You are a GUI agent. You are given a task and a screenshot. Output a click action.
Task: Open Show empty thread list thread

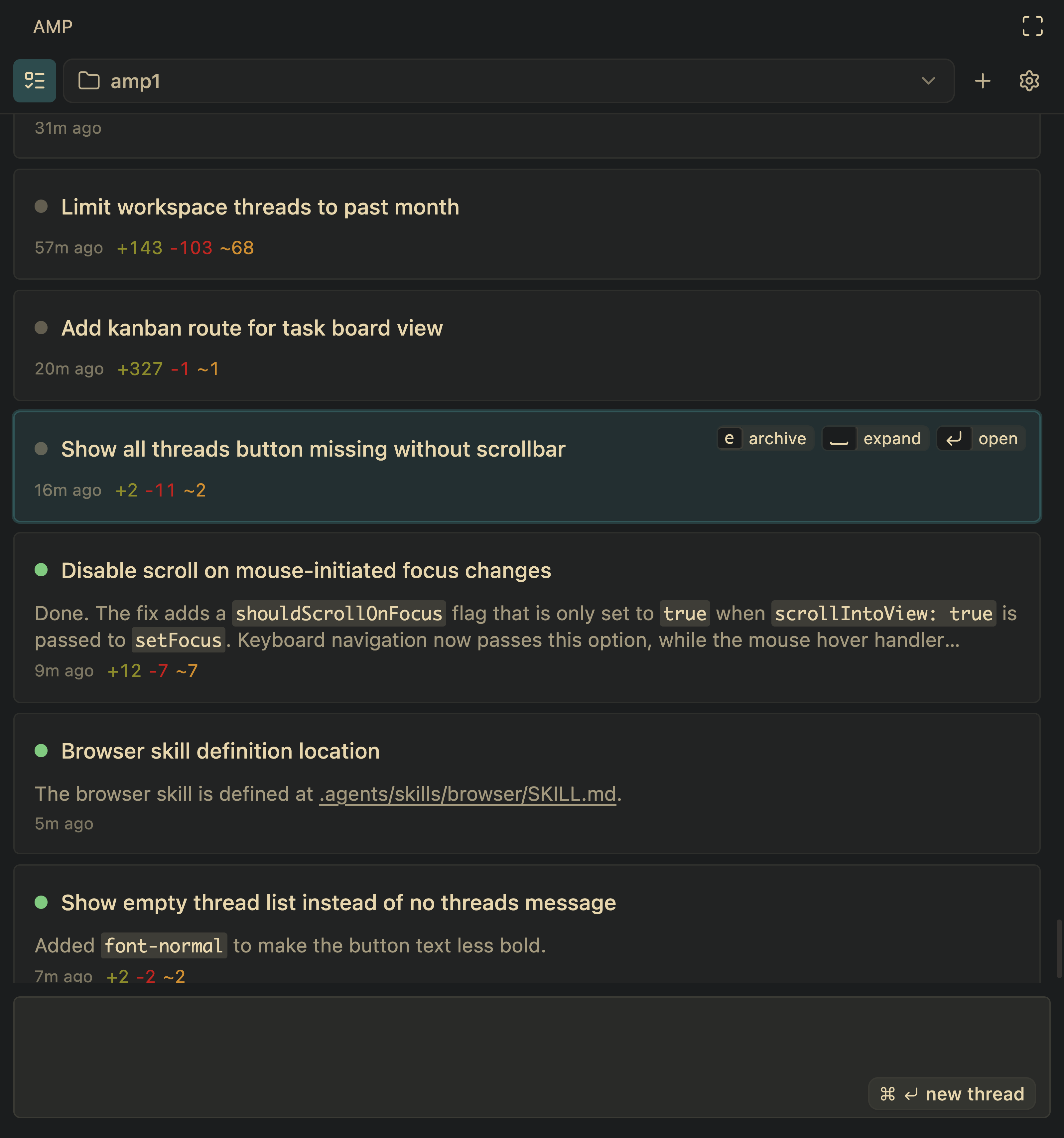338,903
